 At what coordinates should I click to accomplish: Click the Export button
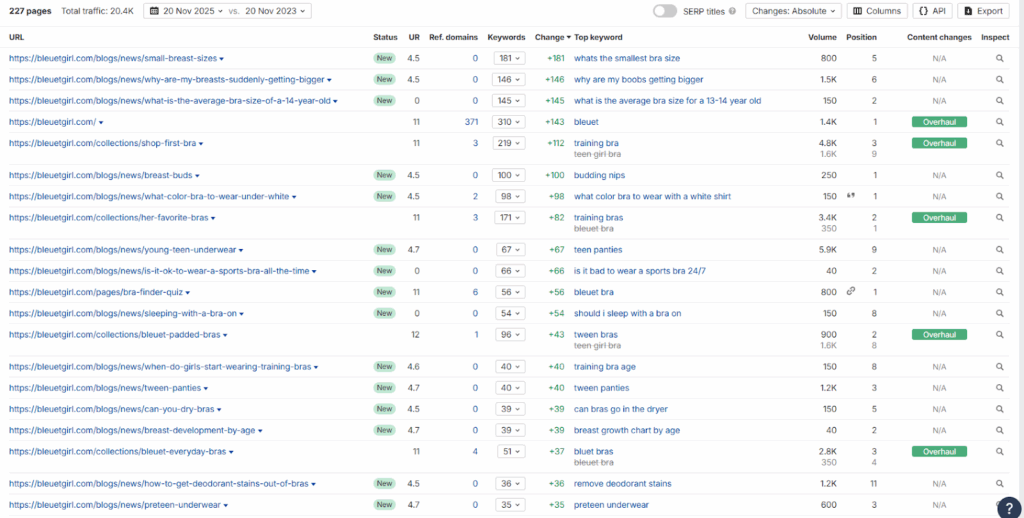983,11
